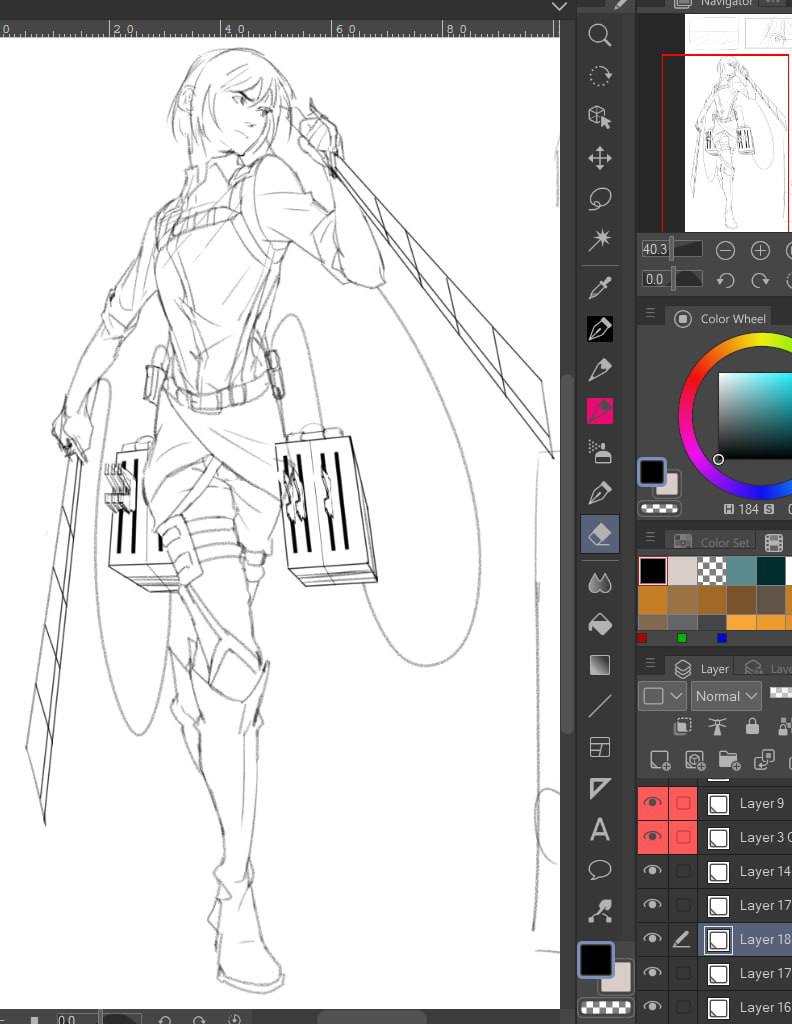Select the Rotate view tool
Screen dimensions: 792x1024
(599, 76)
